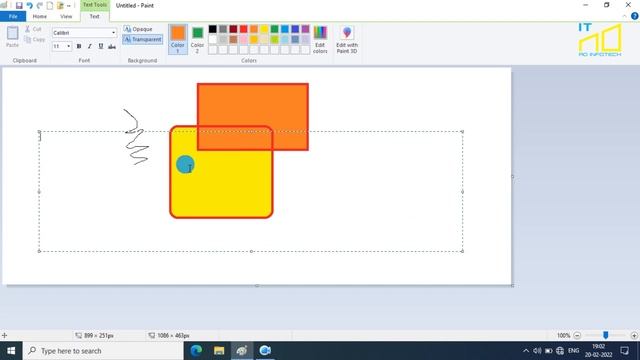Click the Cut command
The image size is (640, 360).
(x=33, y=29)
